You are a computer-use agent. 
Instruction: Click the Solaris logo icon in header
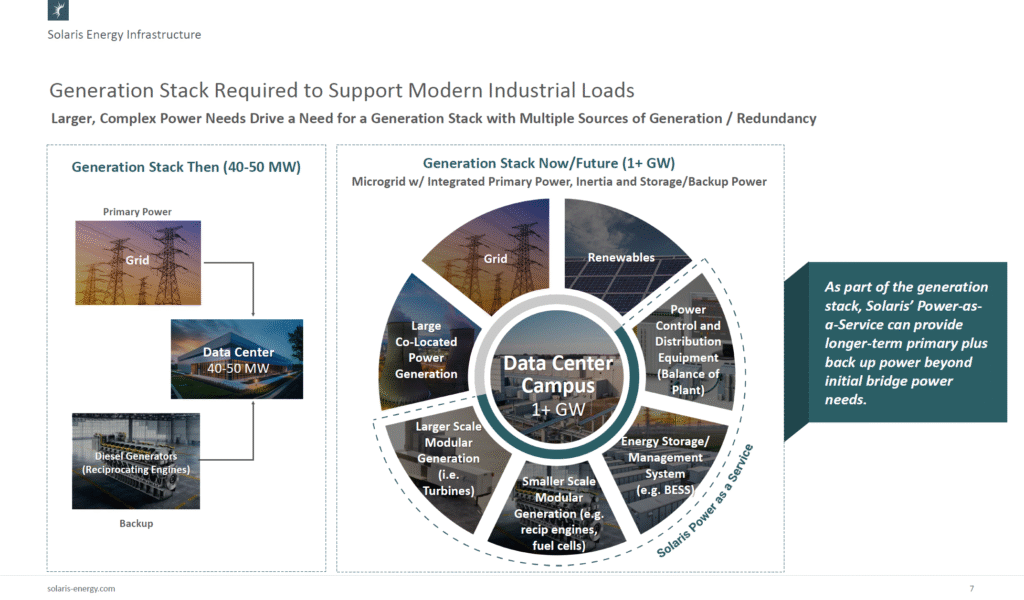pos(59,11)
